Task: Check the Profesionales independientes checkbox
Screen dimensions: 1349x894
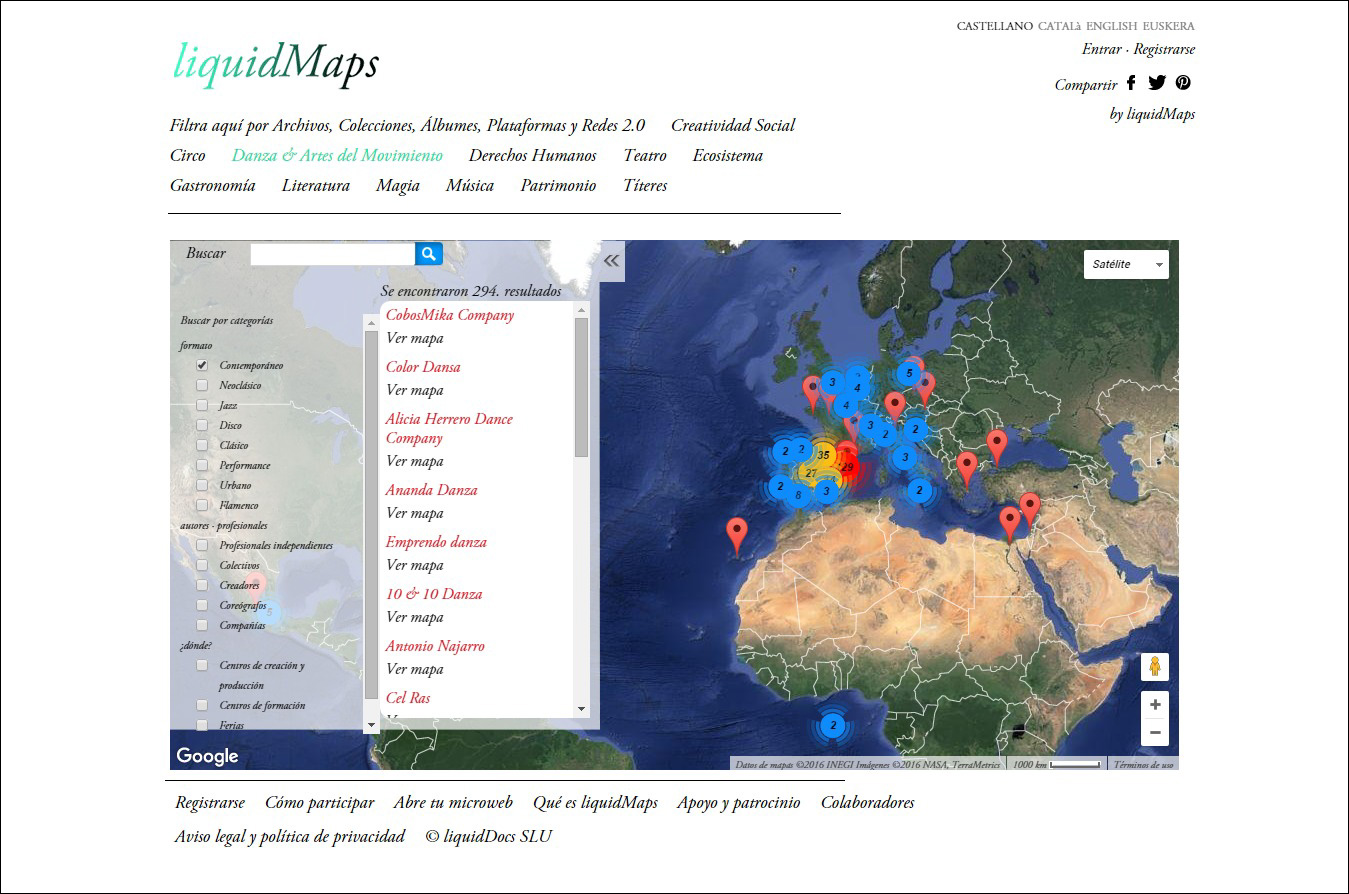Action: point(202,545)
